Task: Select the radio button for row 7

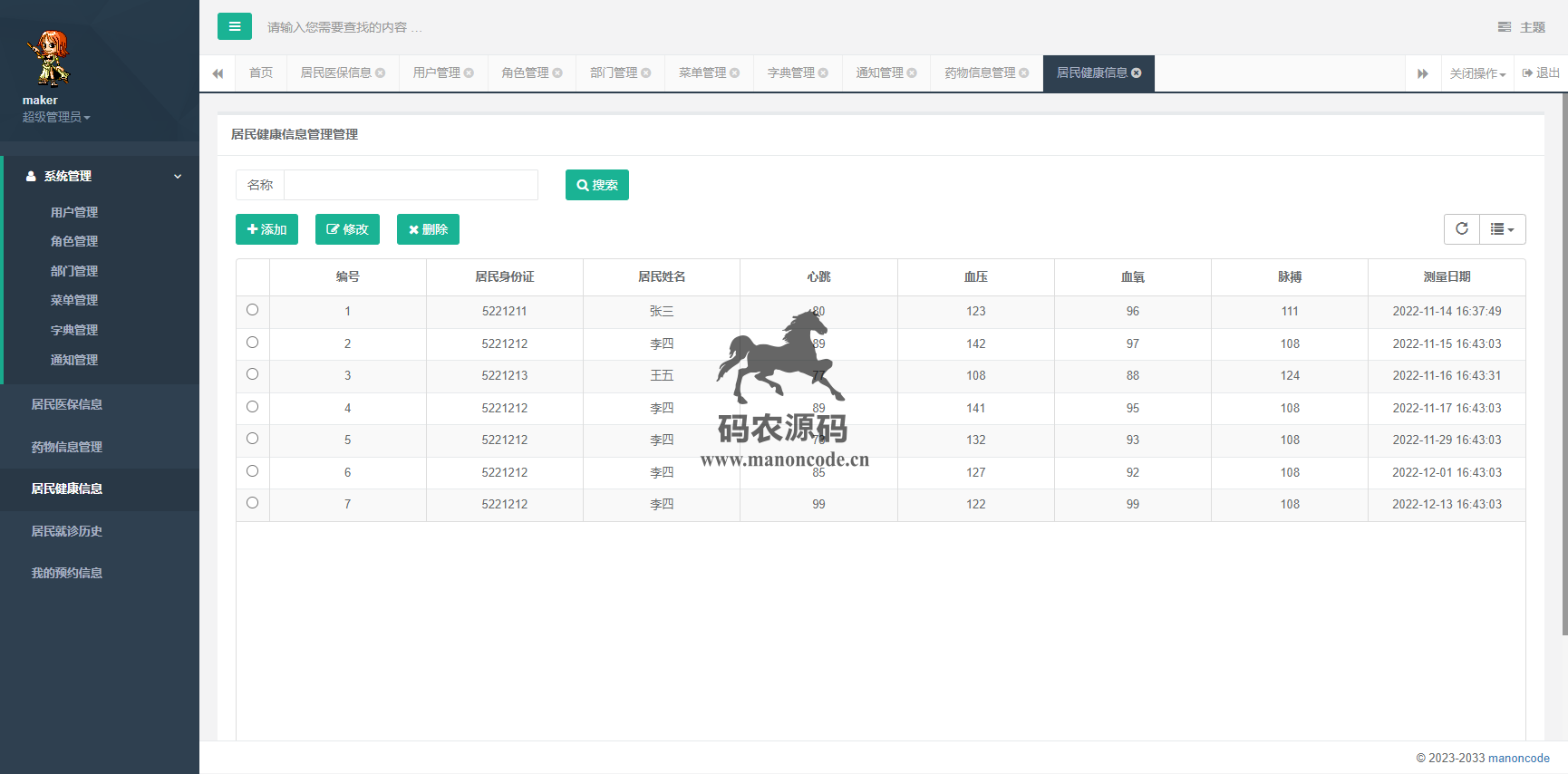Action: pos(252,503)
